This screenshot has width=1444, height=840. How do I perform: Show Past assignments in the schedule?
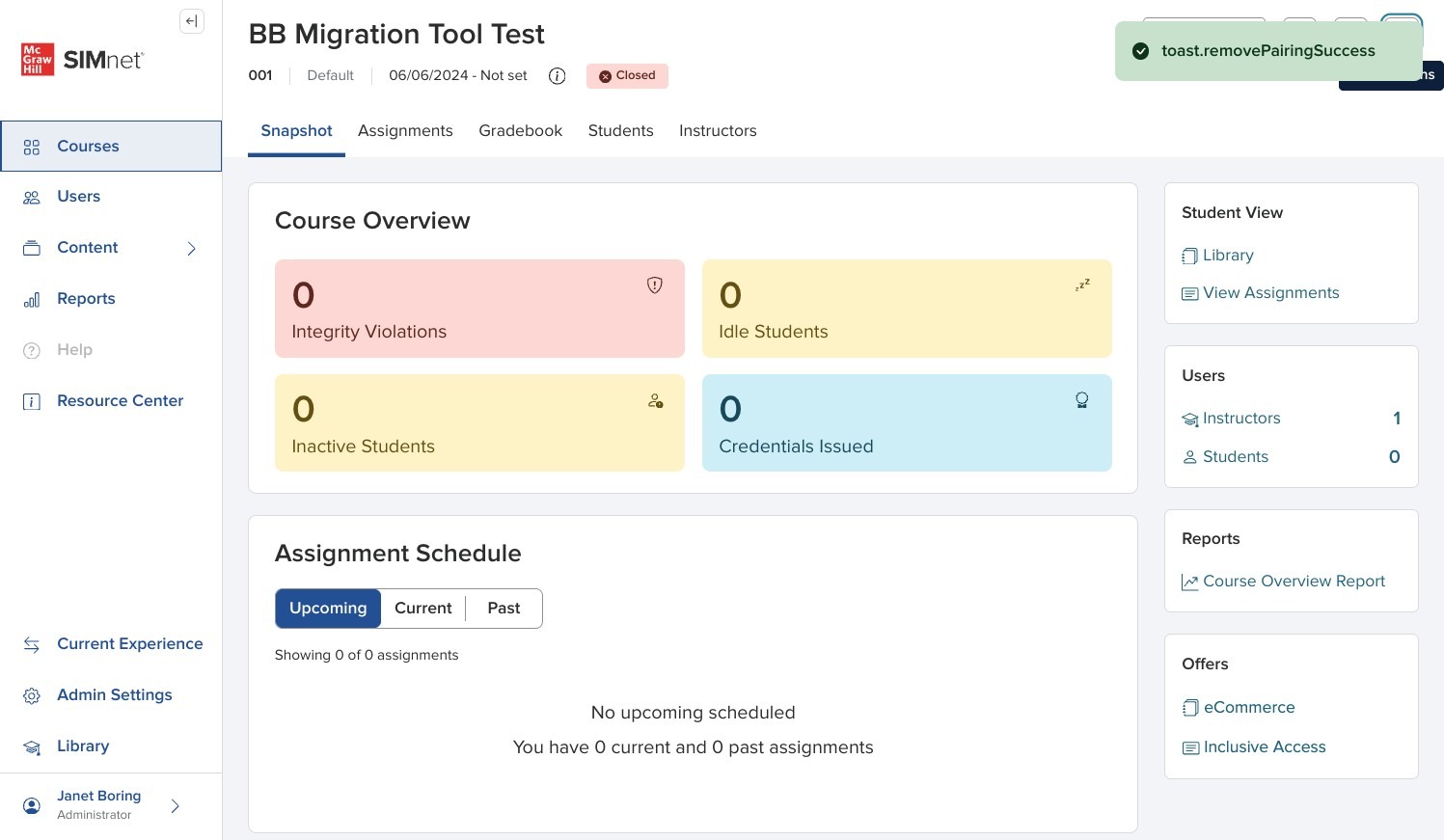pyautogui.click(x=504, y=609)
